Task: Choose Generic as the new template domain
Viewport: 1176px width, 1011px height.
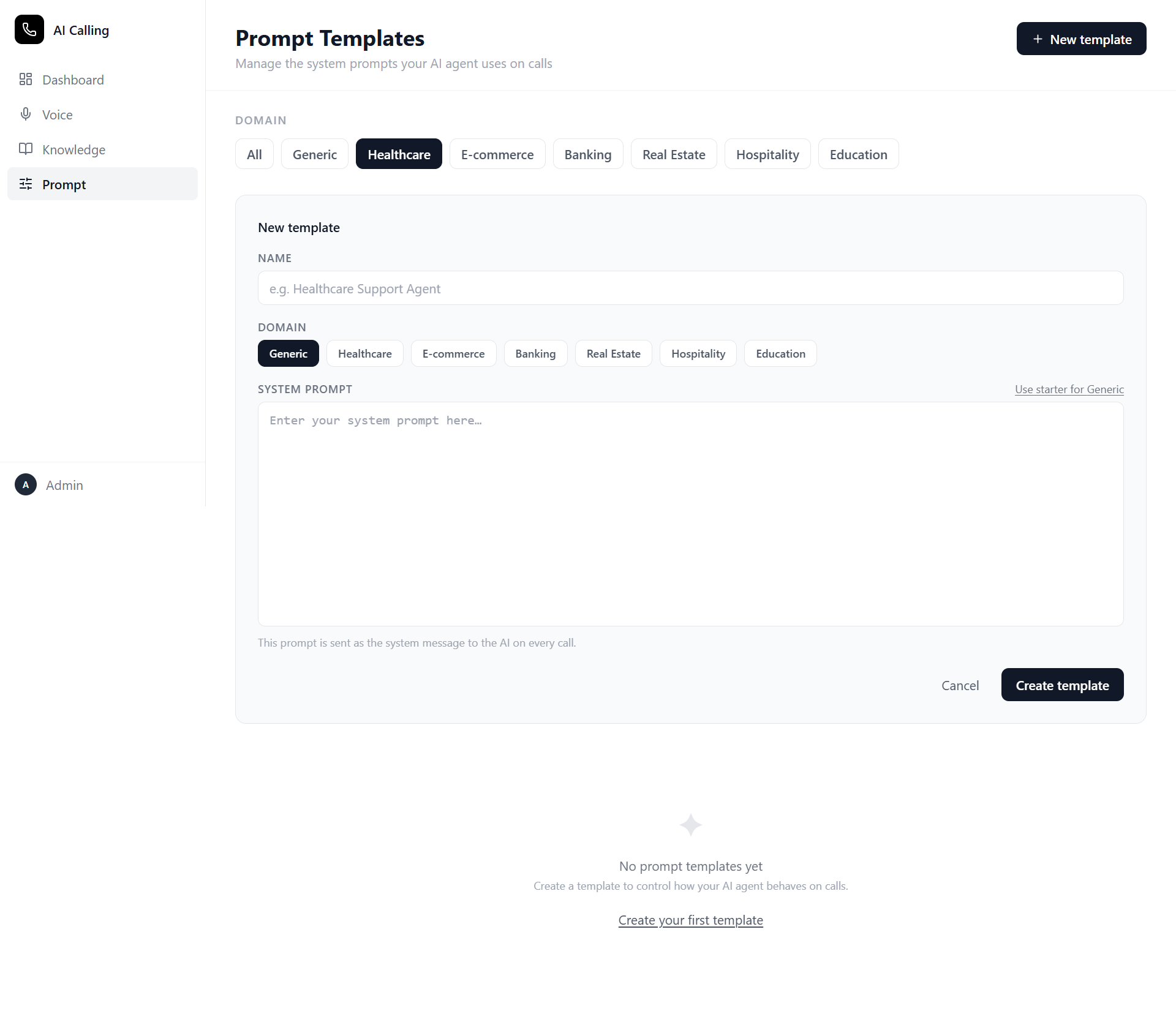Action: click(x=288, y=353)
